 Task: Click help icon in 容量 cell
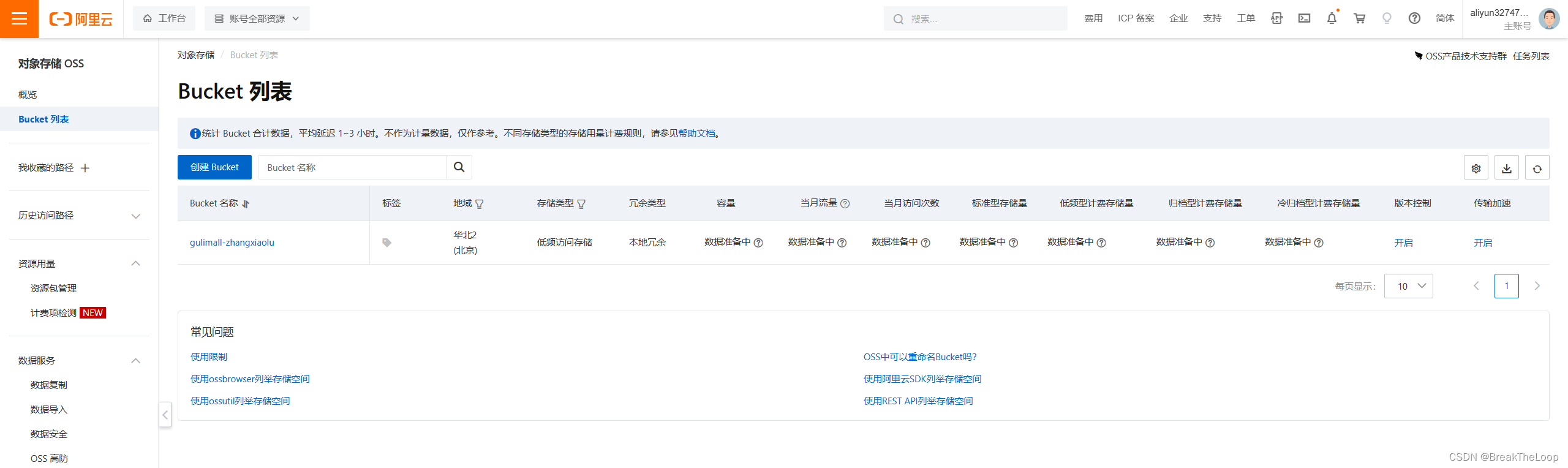758,243
